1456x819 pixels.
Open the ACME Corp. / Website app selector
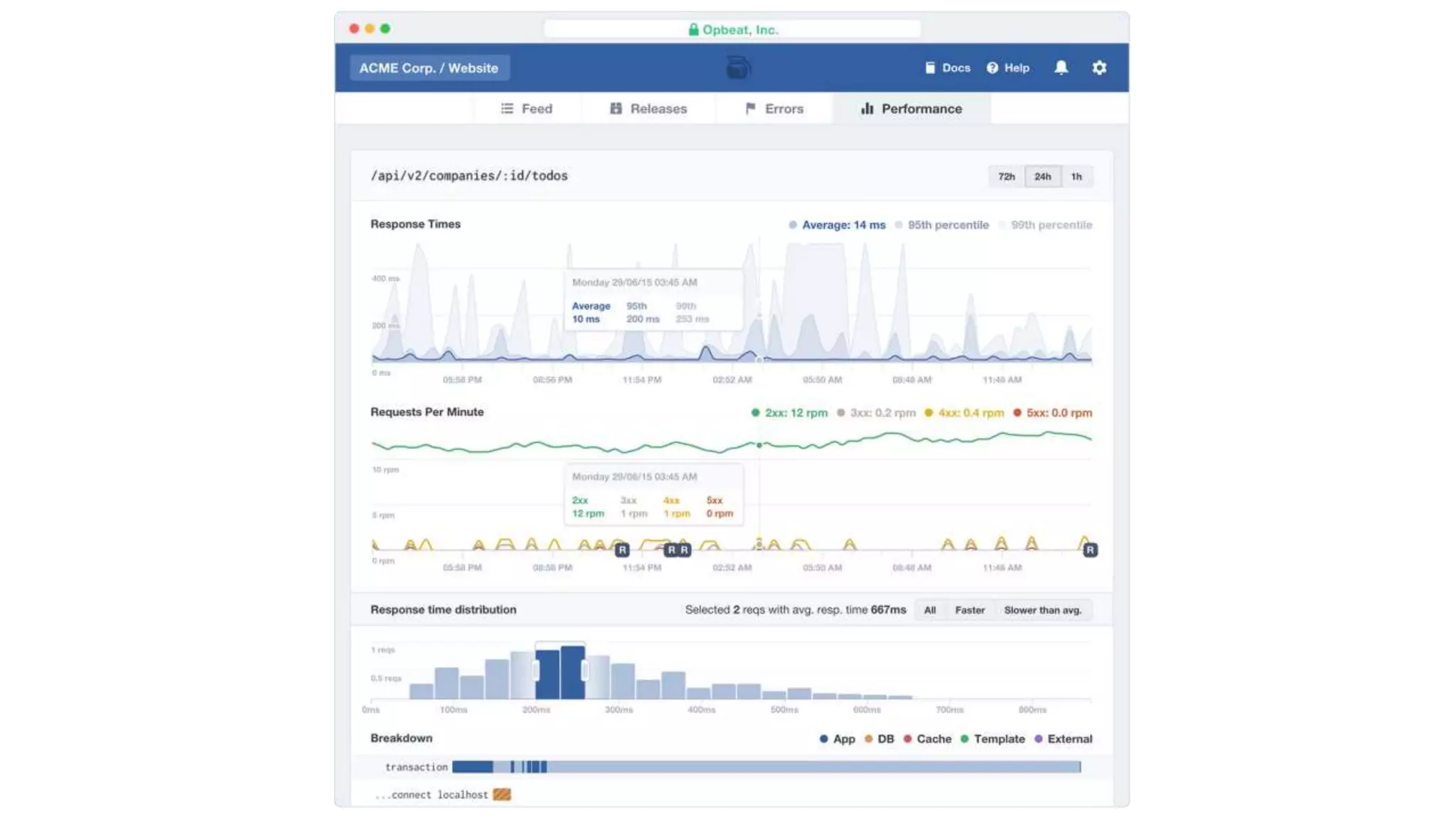coord(429,68)
